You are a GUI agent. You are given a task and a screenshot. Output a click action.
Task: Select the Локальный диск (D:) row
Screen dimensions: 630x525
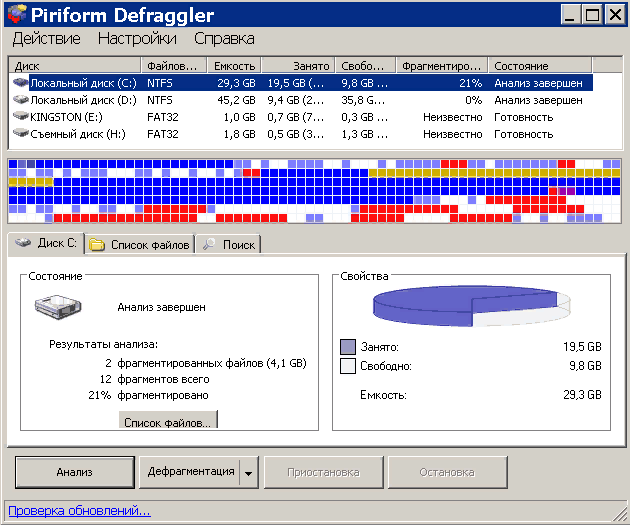301,100
